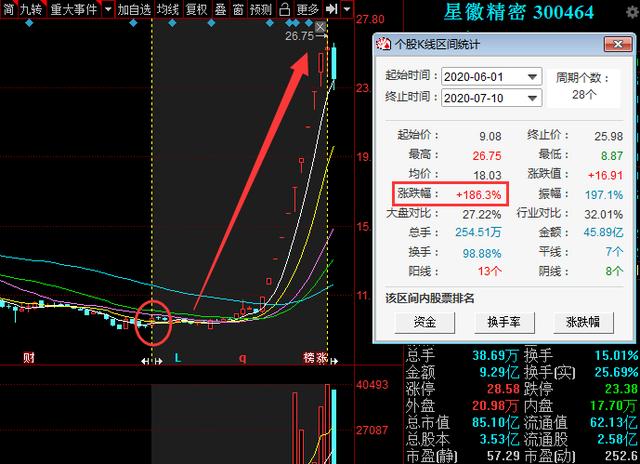Click the 总手 value 38.69万 in quote panel
The height and width of the screenshot is (464, 640).
pos(495,355)
